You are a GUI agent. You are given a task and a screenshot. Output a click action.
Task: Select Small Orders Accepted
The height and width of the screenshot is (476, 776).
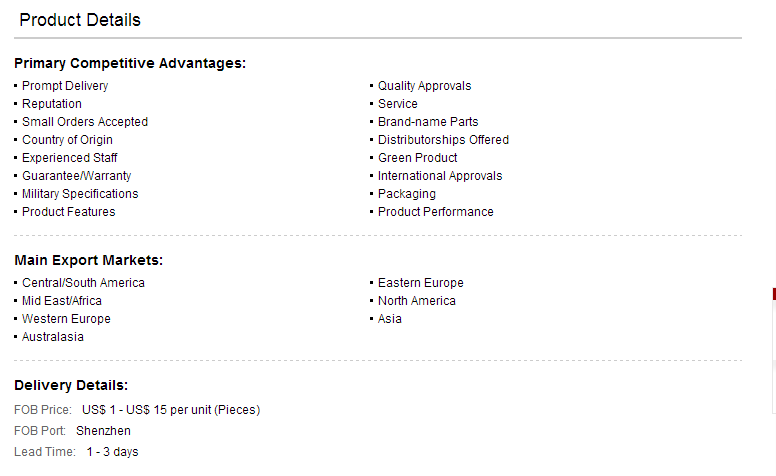85,122
